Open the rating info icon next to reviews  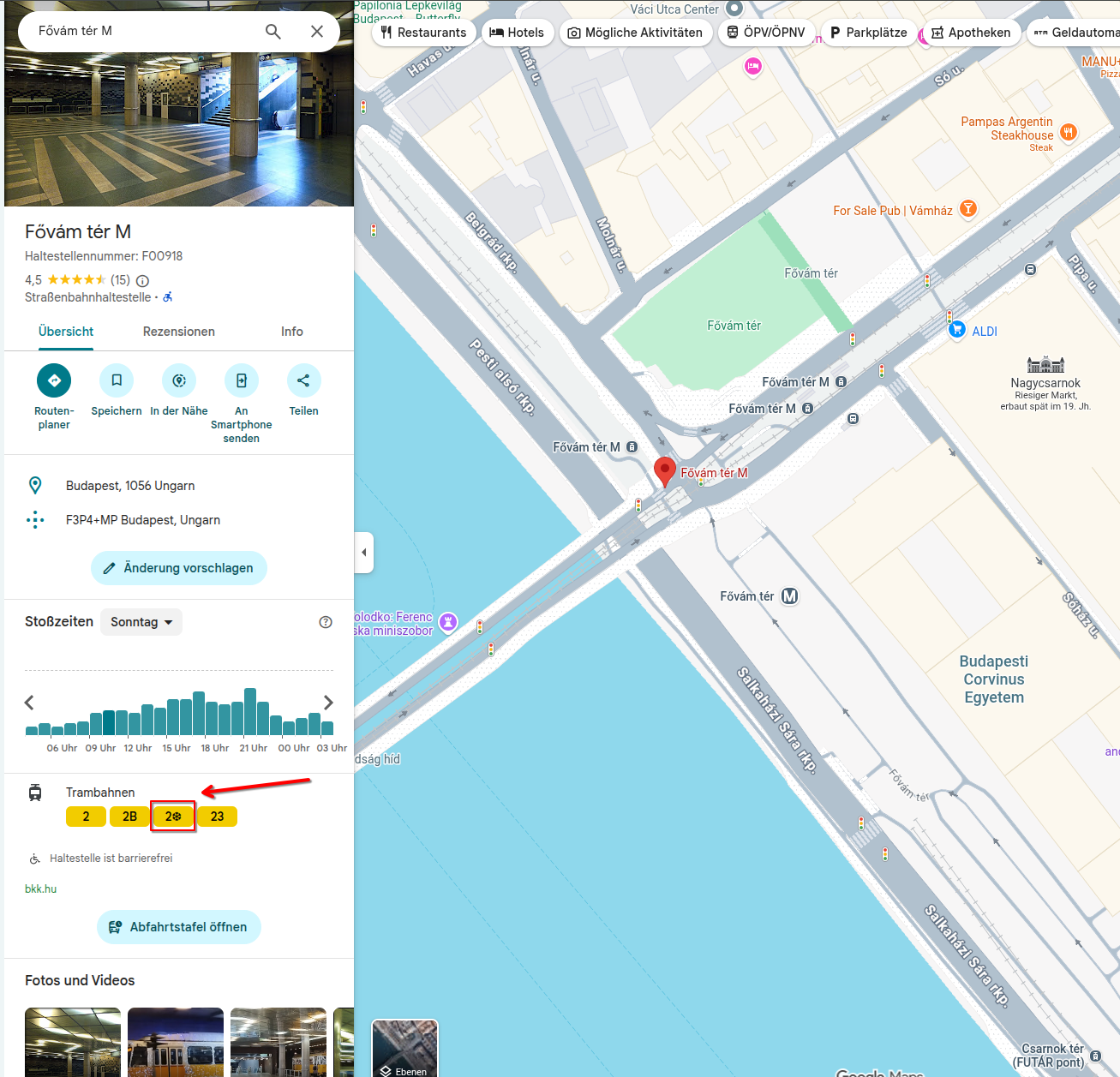(143, 280)
